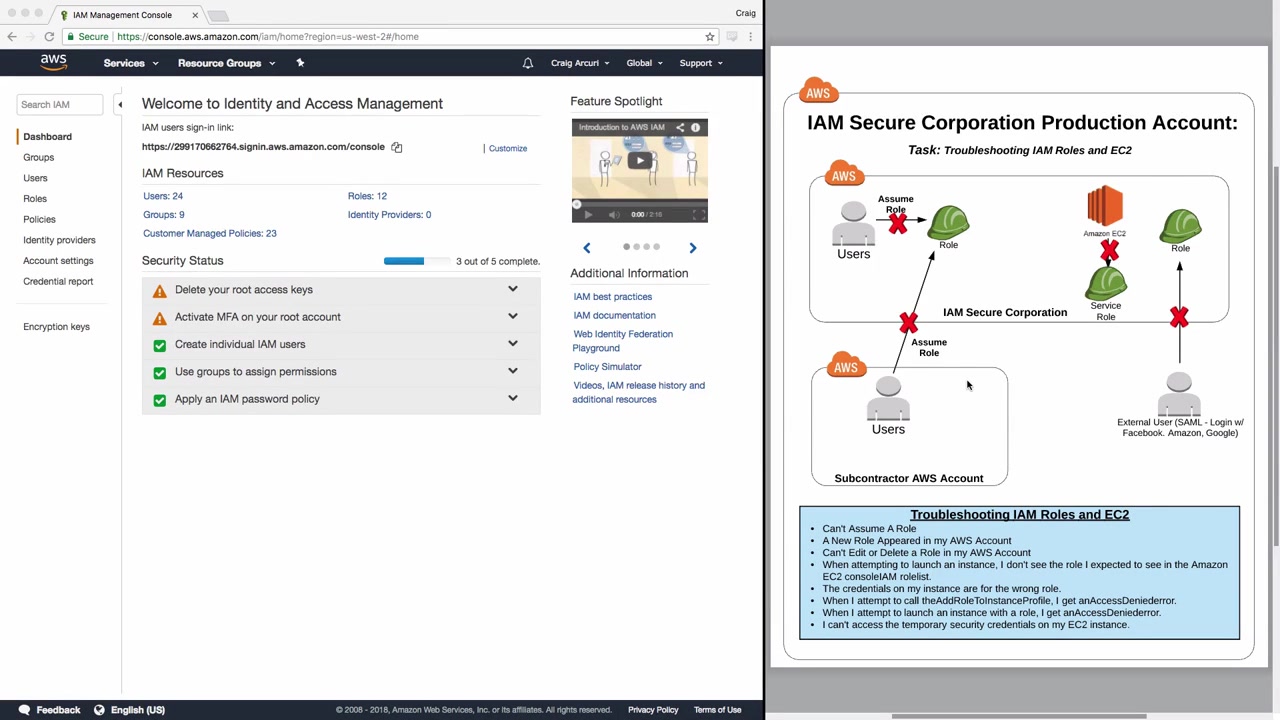Click into the Search IAM field
The width and height of the screenshot is (1280, 720).
coord(59,104)
